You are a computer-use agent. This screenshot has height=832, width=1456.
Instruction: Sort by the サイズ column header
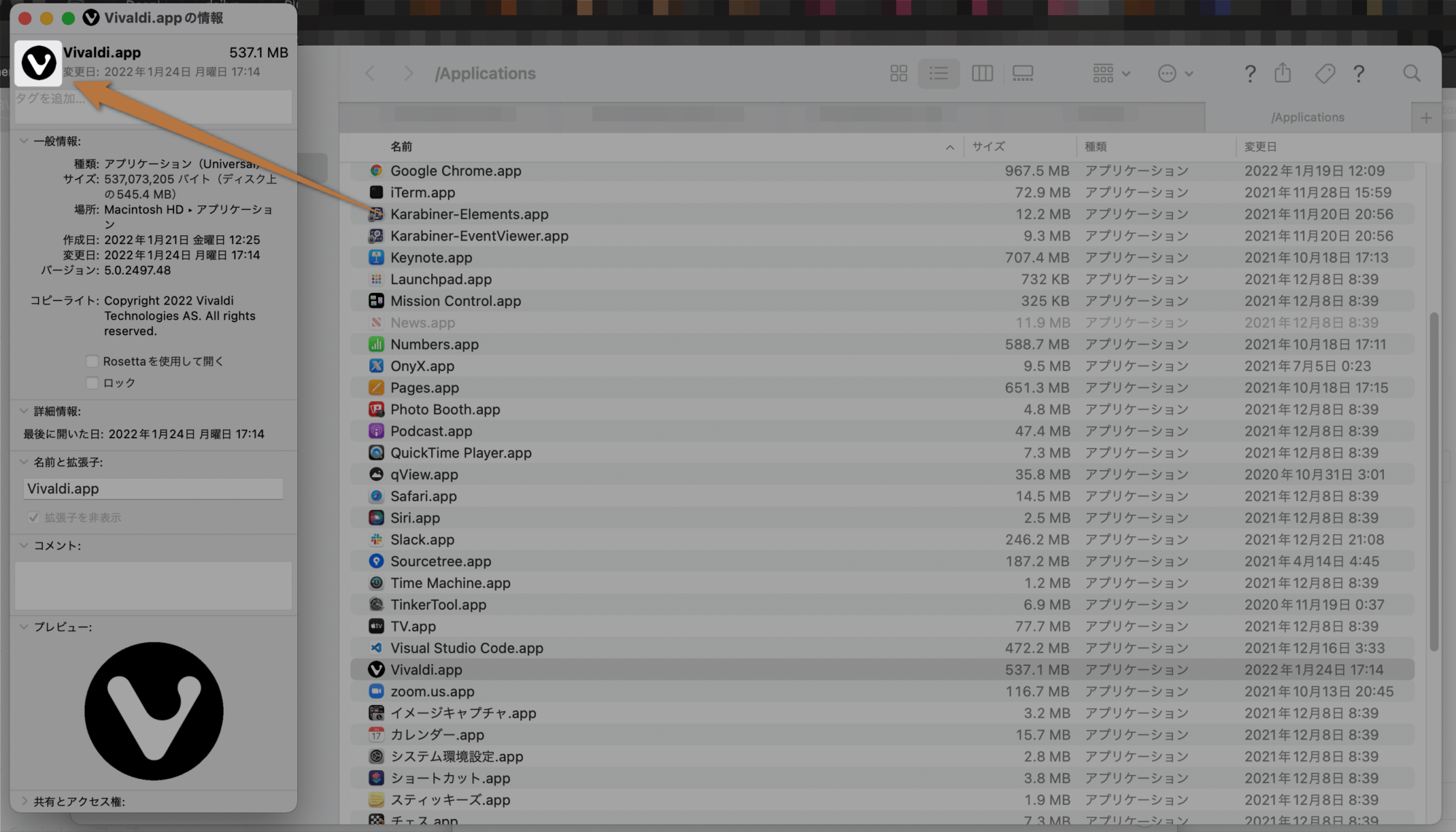pos(988,146)
